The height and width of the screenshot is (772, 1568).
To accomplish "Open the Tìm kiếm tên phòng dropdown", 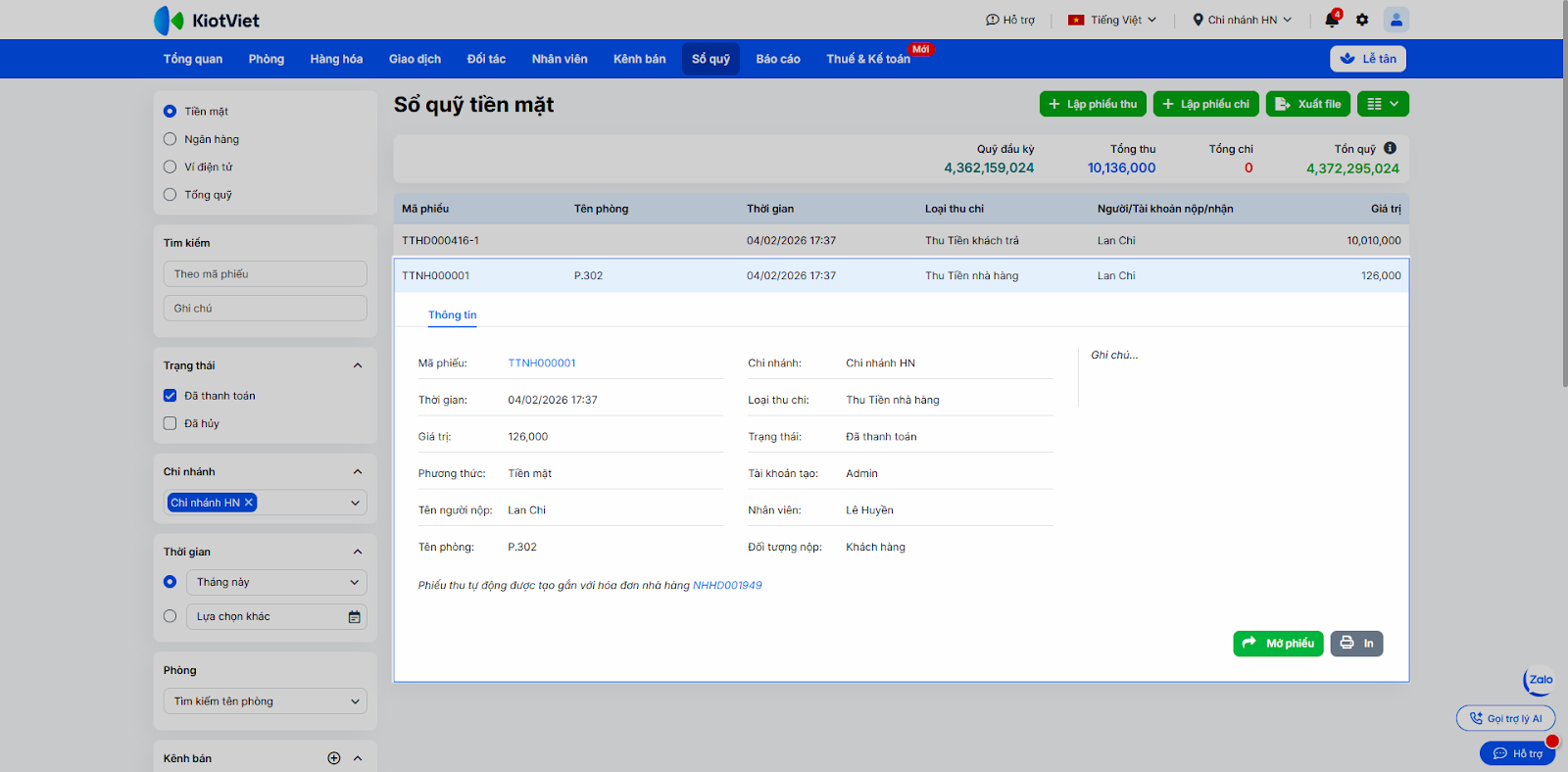I will pyautogui.click(x=266, y=701).
